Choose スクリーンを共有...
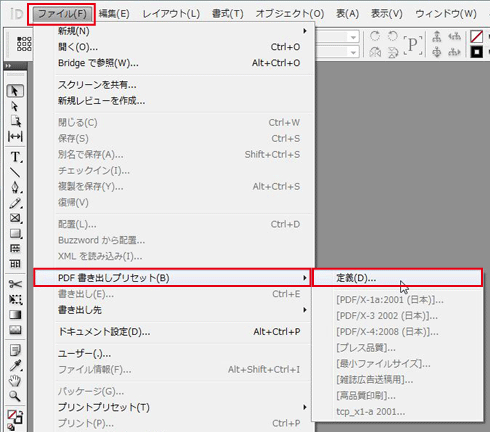 (x=173, y=85)
